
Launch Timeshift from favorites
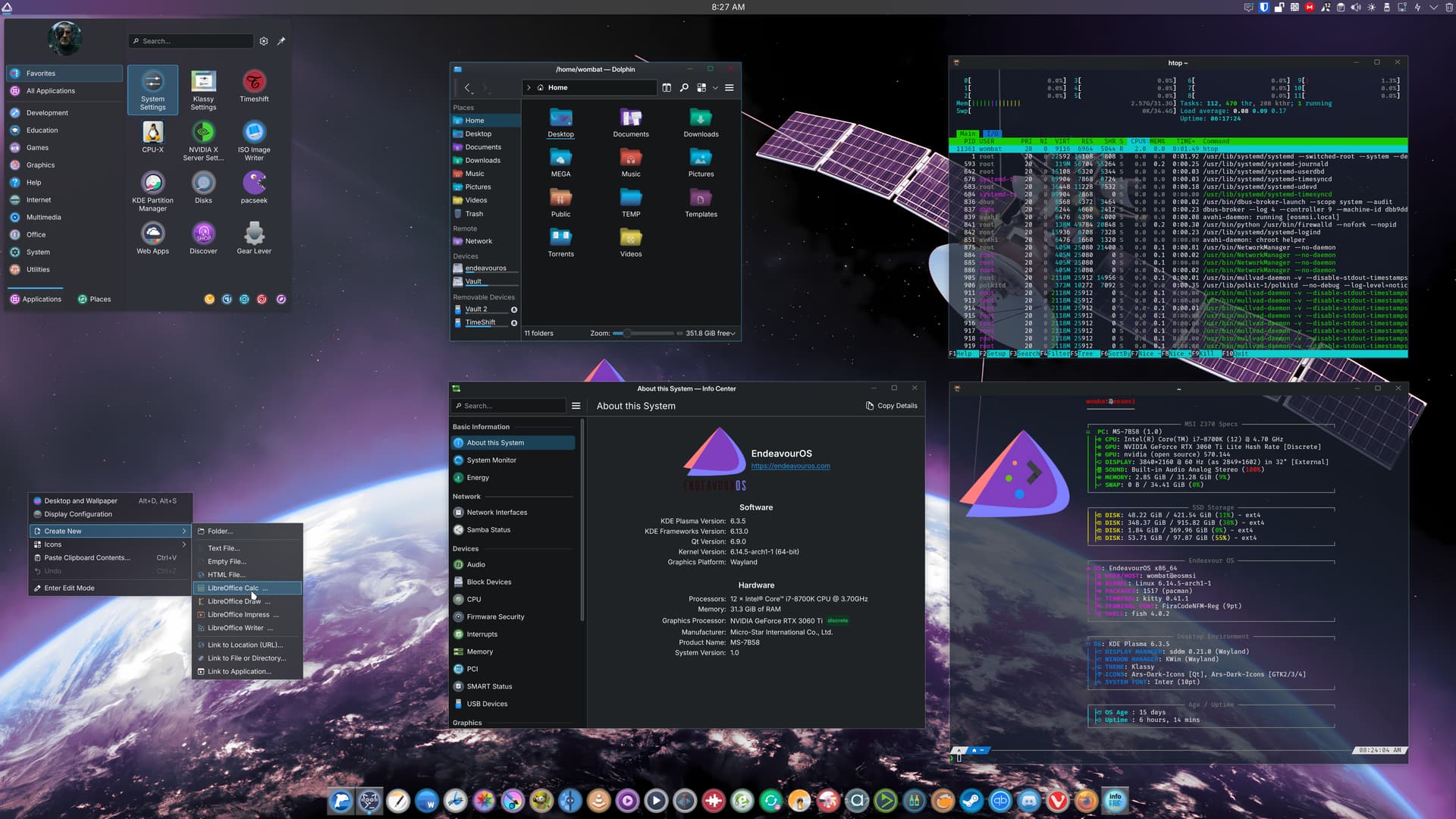254,86
